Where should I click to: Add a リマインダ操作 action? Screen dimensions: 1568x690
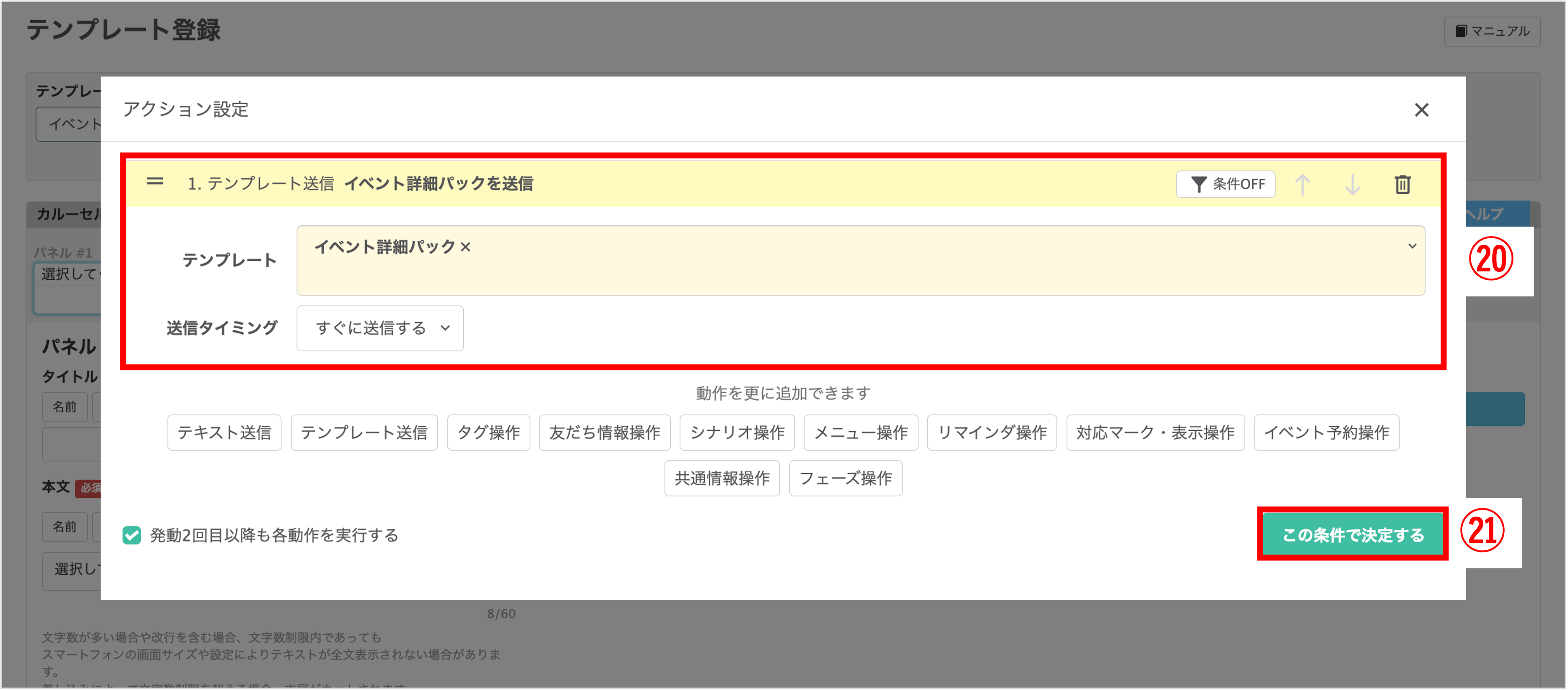[x=992, y=432]
